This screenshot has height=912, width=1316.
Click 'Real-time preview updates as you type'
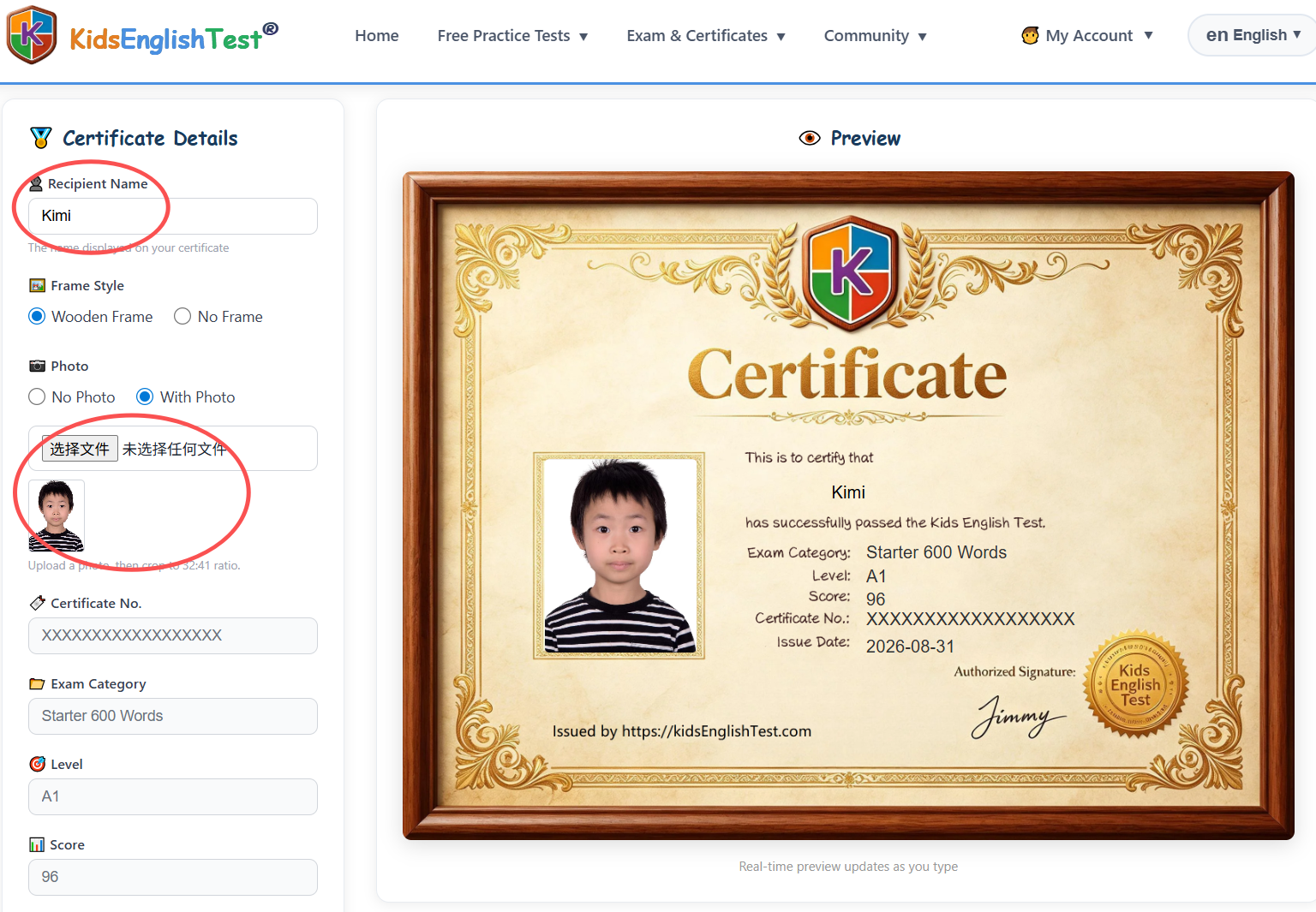(848, 867)
